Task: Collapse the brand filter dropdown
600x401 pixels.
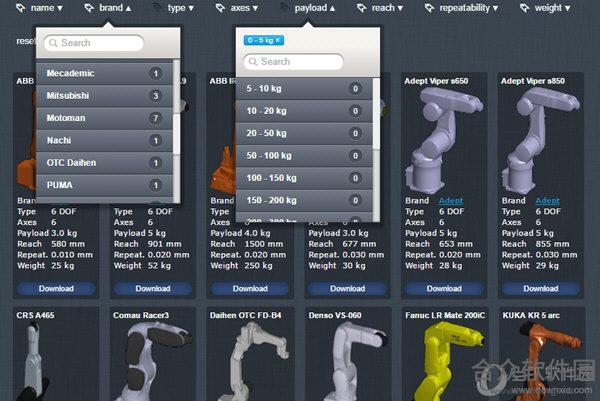Action: (x=115, y=8)
